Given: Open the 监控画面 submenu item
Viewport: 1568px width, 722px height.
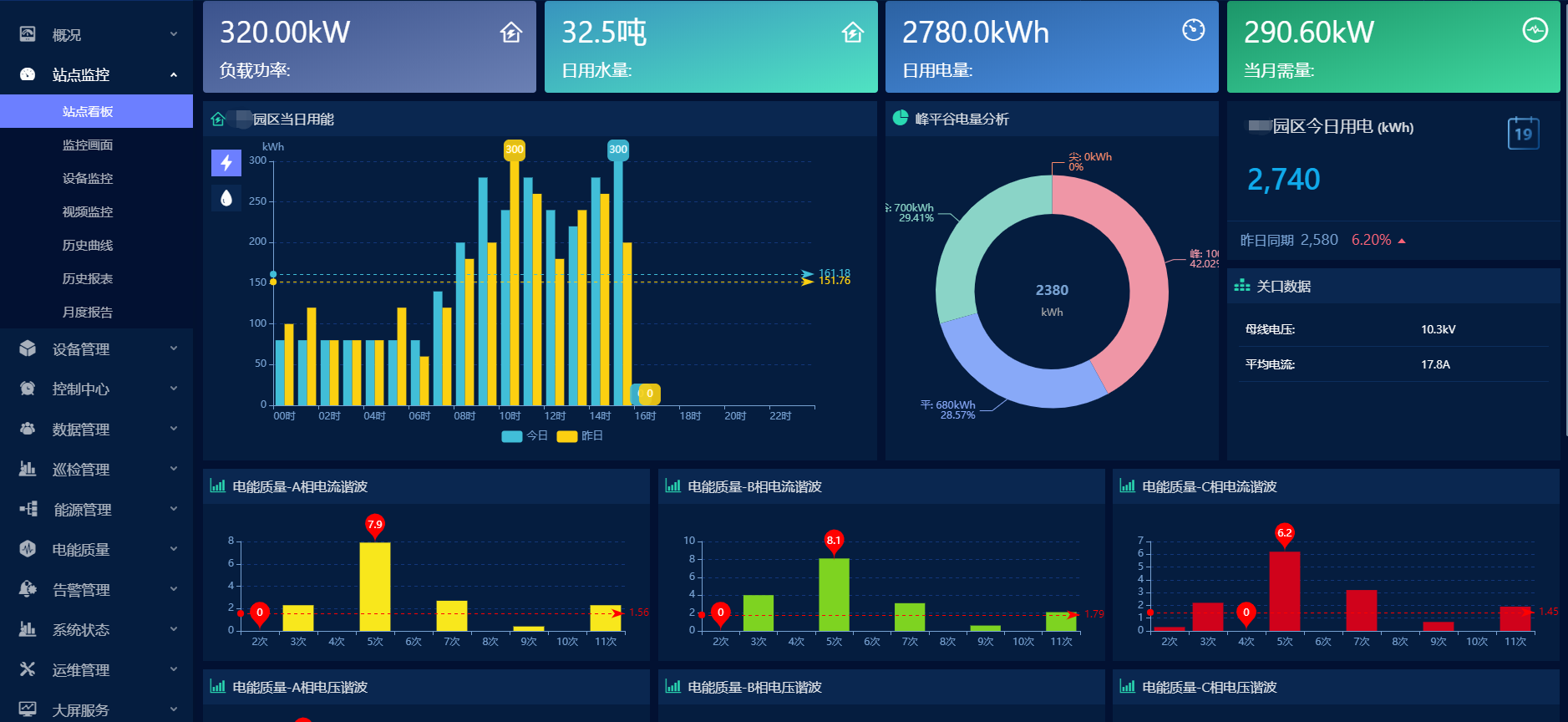Looking at the screenshot, I should tap(96, 145).
